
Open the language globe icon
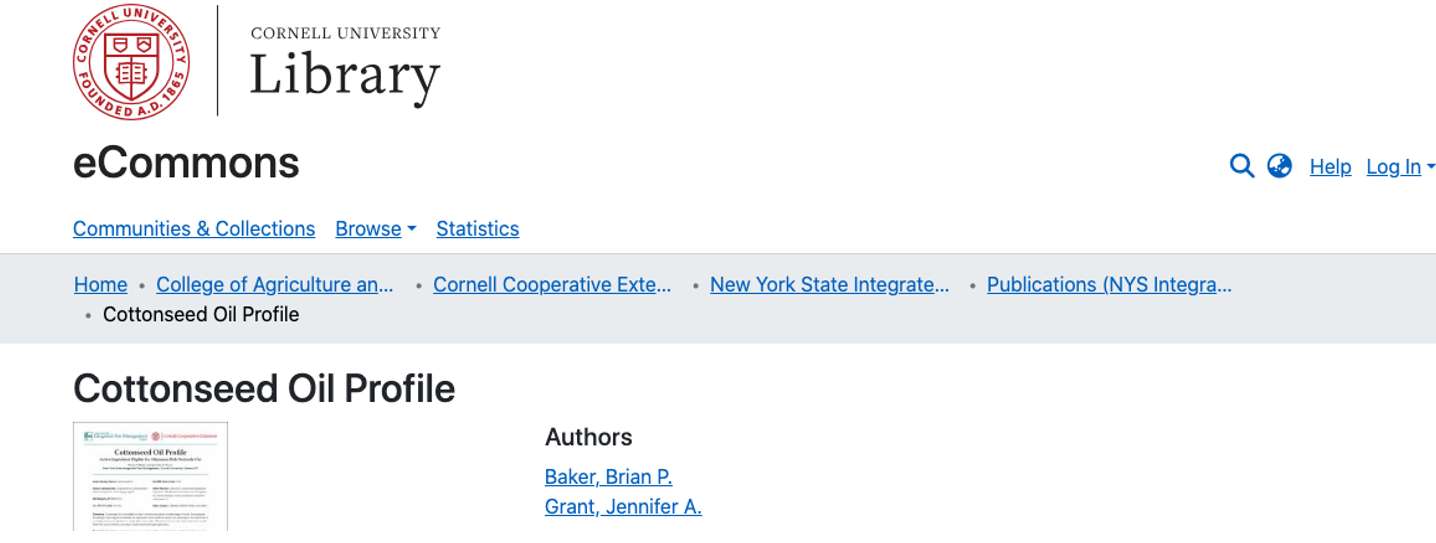click(x=1279, y=166)
